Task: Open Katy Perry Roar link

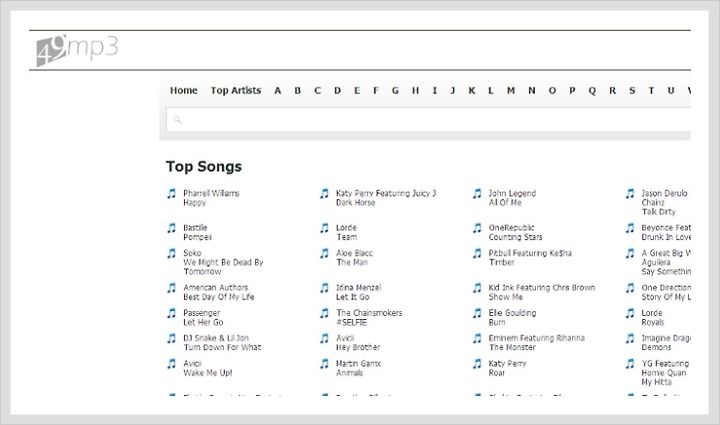Action: tap(507, 368)
